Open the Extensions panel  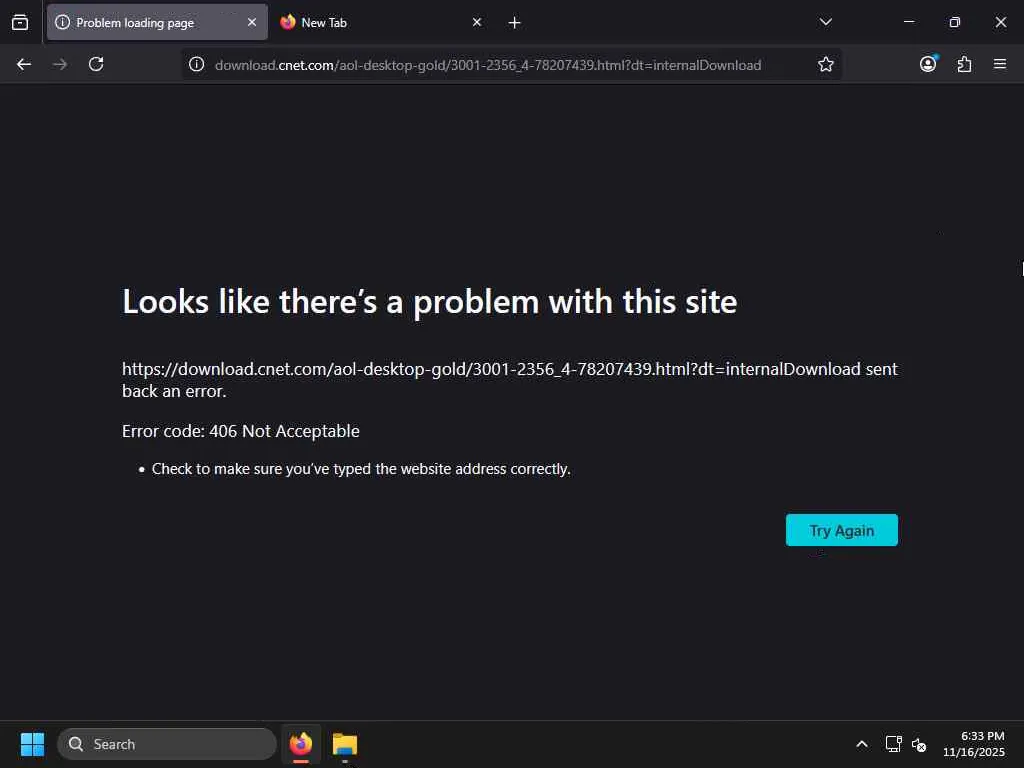point(964,64)
